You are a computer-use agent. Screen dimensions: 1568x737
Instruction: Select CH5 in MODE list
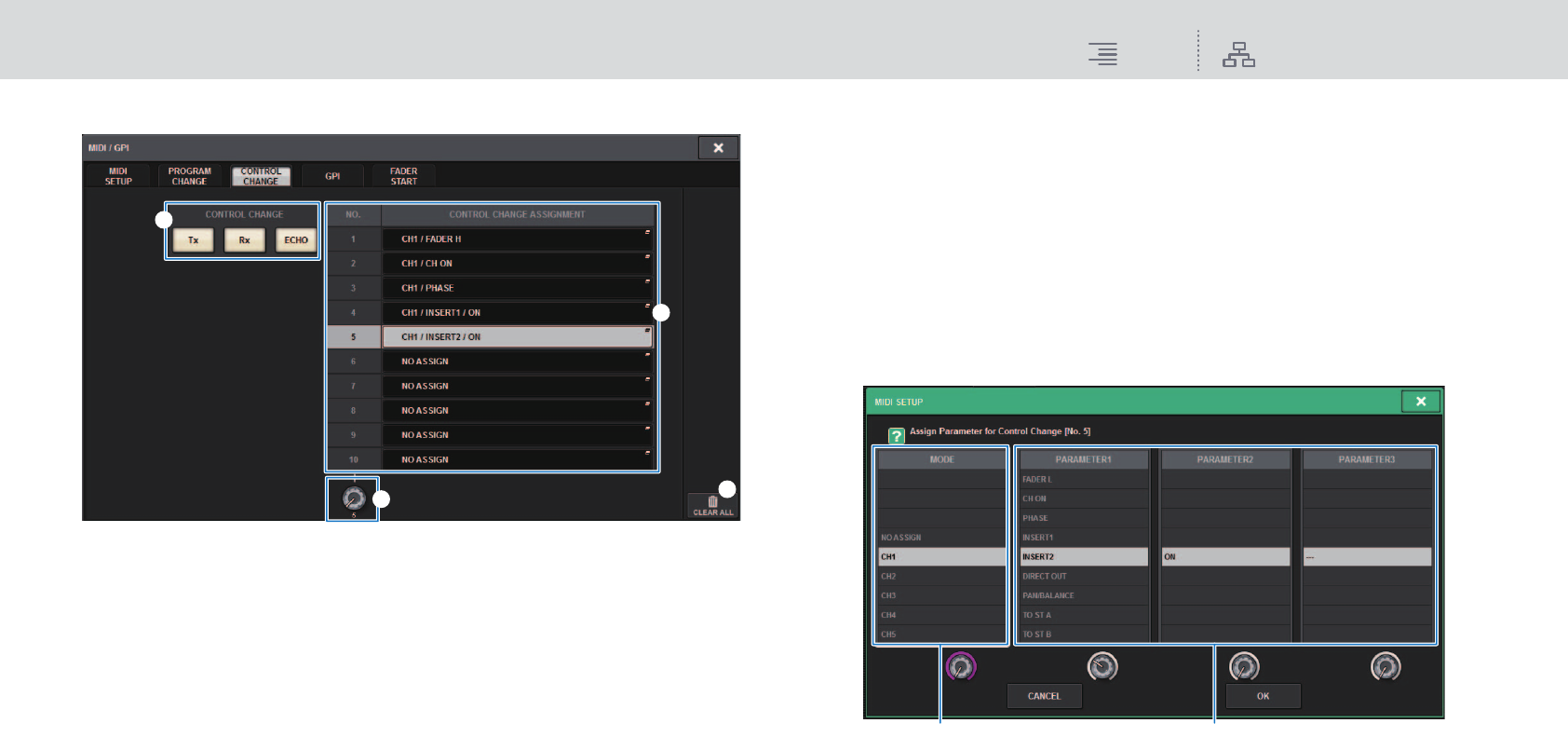(x=942, y=635)
